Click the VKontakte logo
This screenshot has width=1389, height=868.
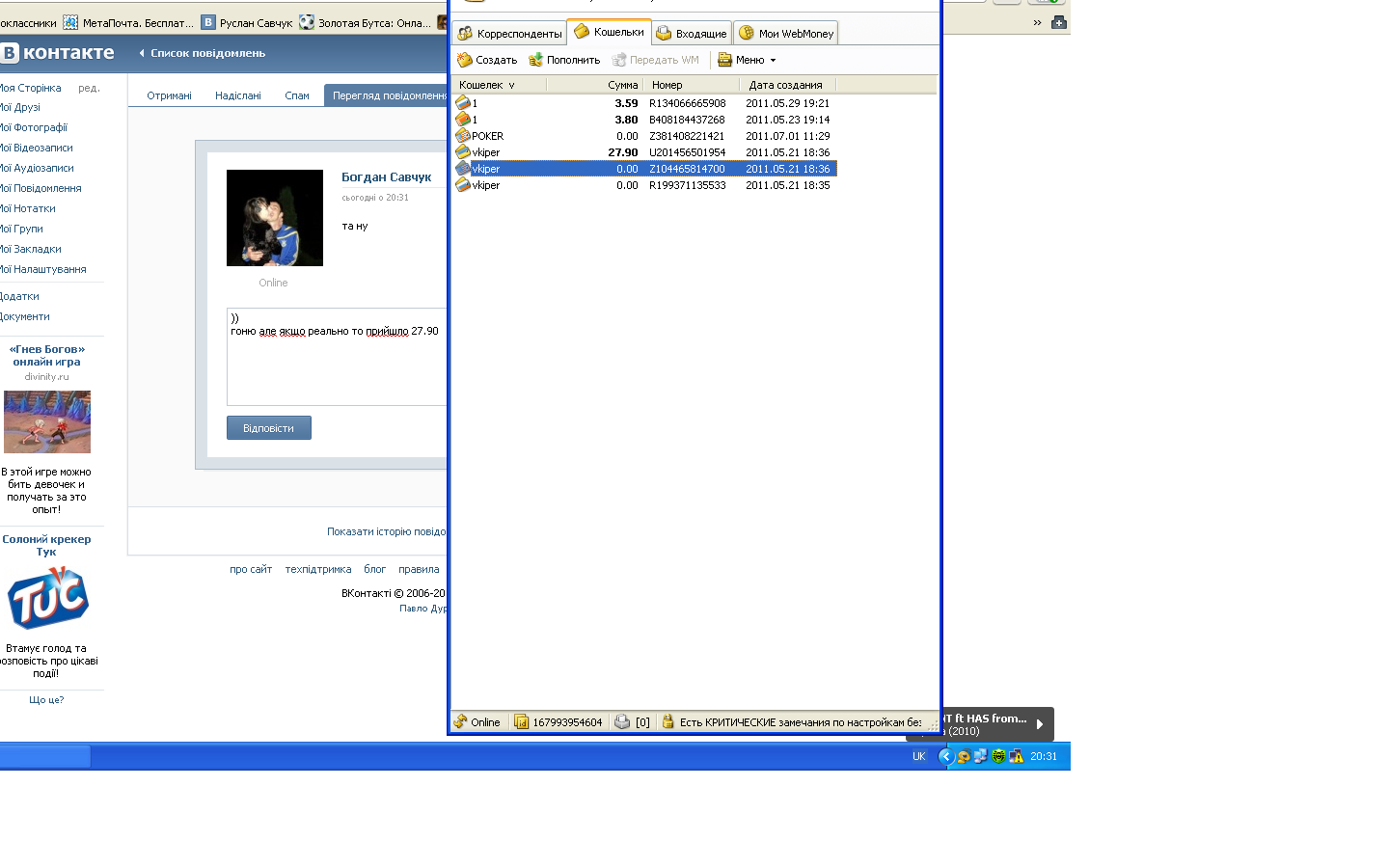click(58, 53)
